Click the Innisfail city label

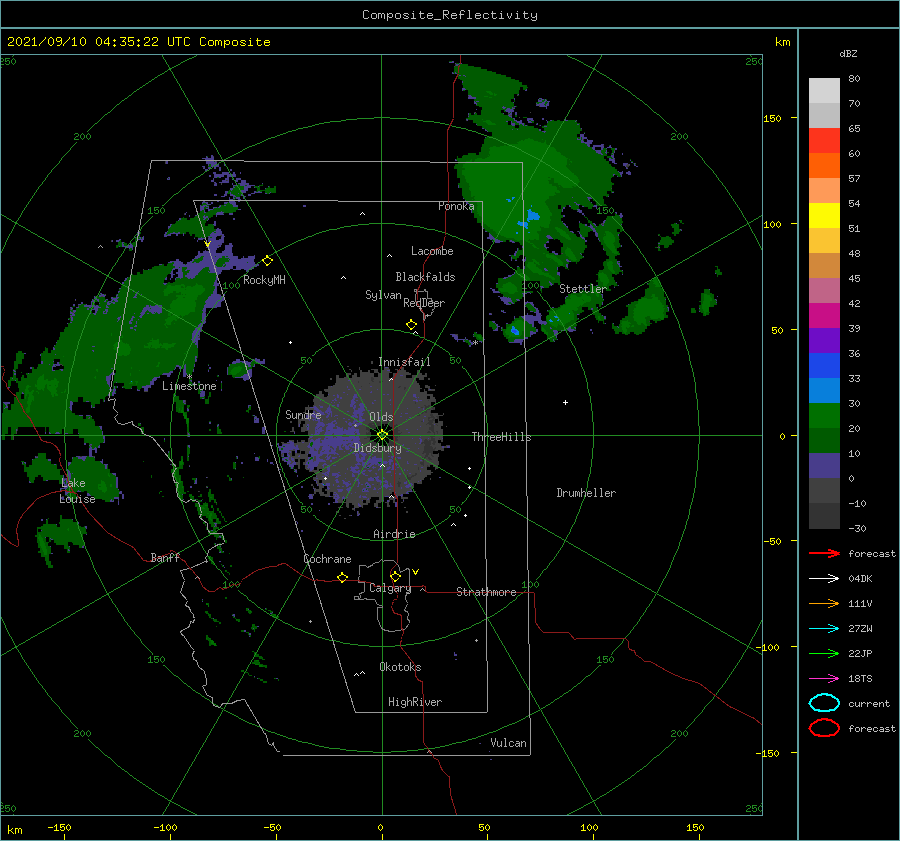(x=404, y=362)
